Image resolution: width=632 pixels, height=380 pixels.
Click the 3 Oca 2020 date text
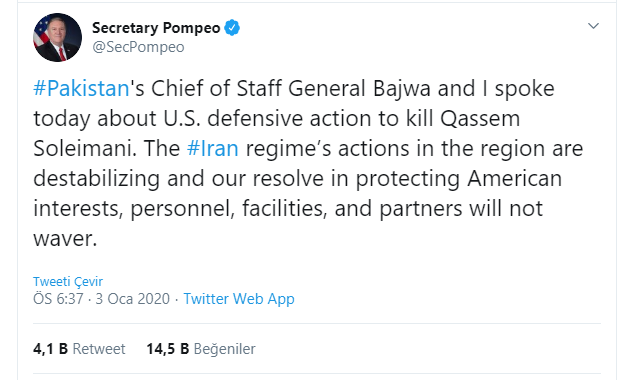(x=133, y=299)
